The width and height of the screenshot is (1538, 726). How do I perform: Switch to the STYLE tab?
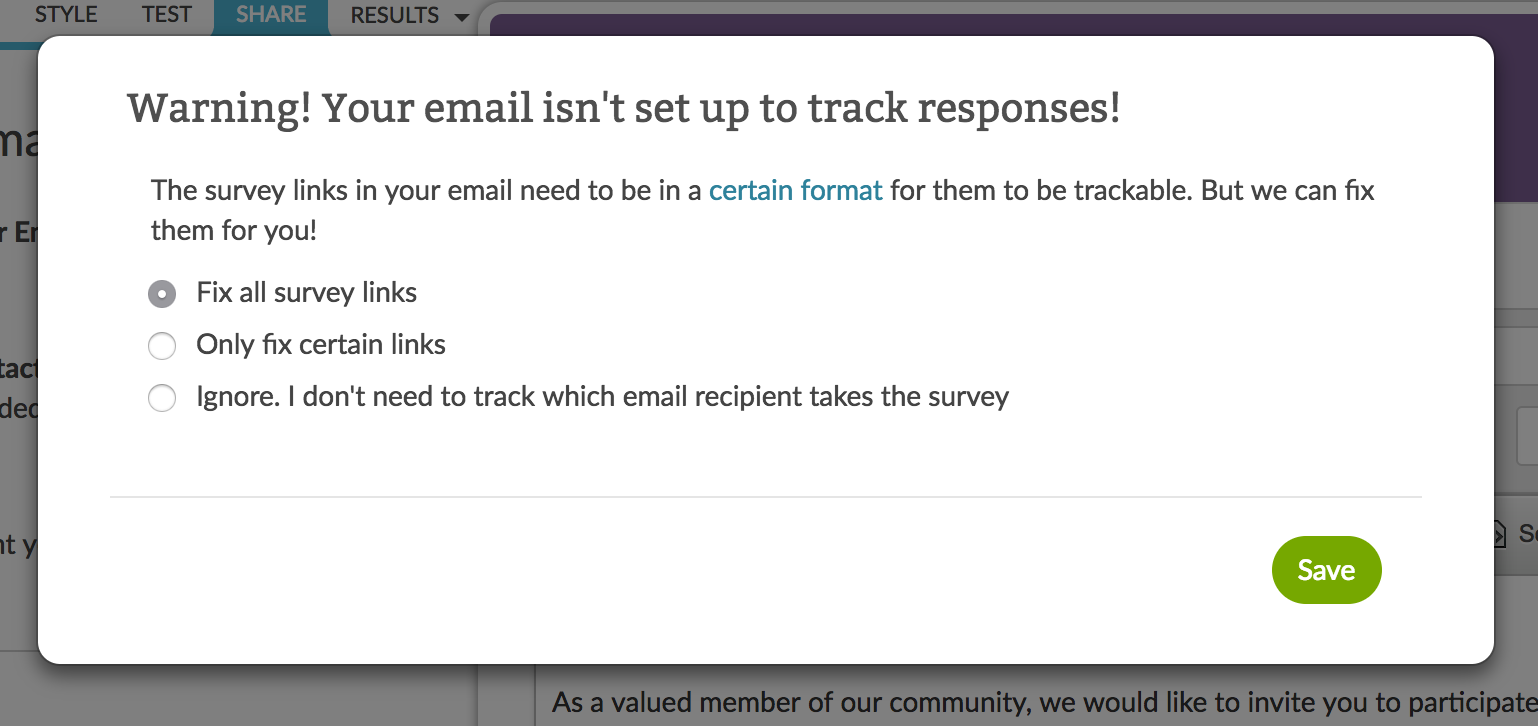(66, 15)
